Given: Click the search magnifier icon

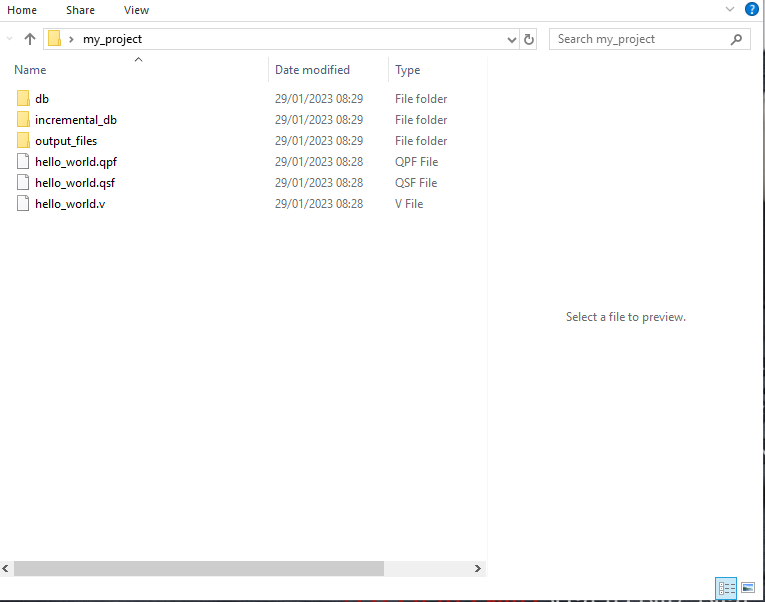Looking at the screenshot, I should click(737, 39).
